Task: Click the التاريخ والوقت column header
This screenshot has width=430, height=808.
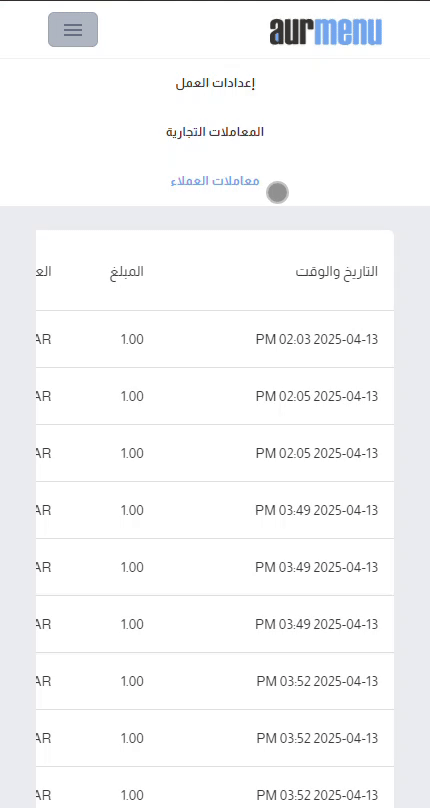Action: 336,272
